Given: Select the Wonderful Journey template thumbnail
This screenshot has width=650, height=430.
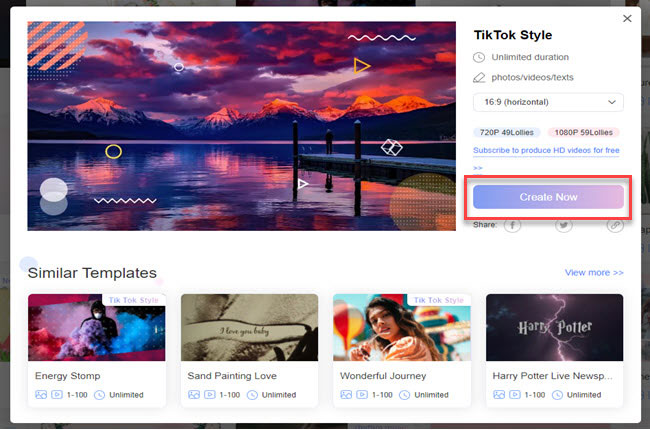Looking at the screenshot, I should [x=402, y=327].
